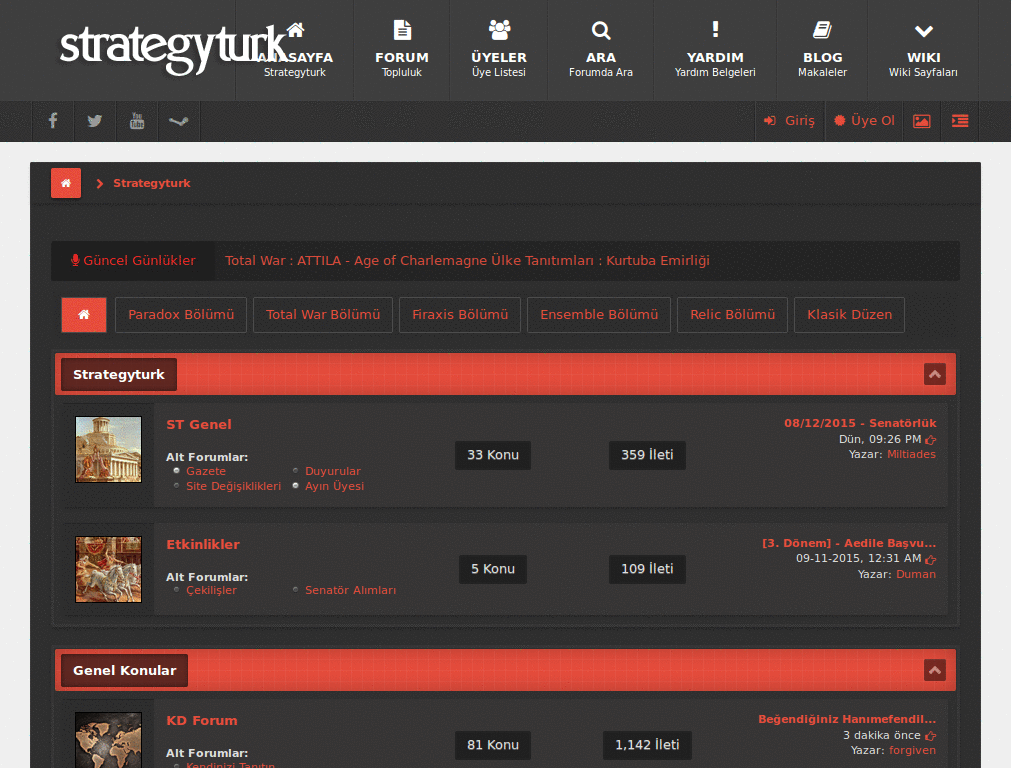
Task: Open the image gallery icon in top bar
Action: [921, 121]
